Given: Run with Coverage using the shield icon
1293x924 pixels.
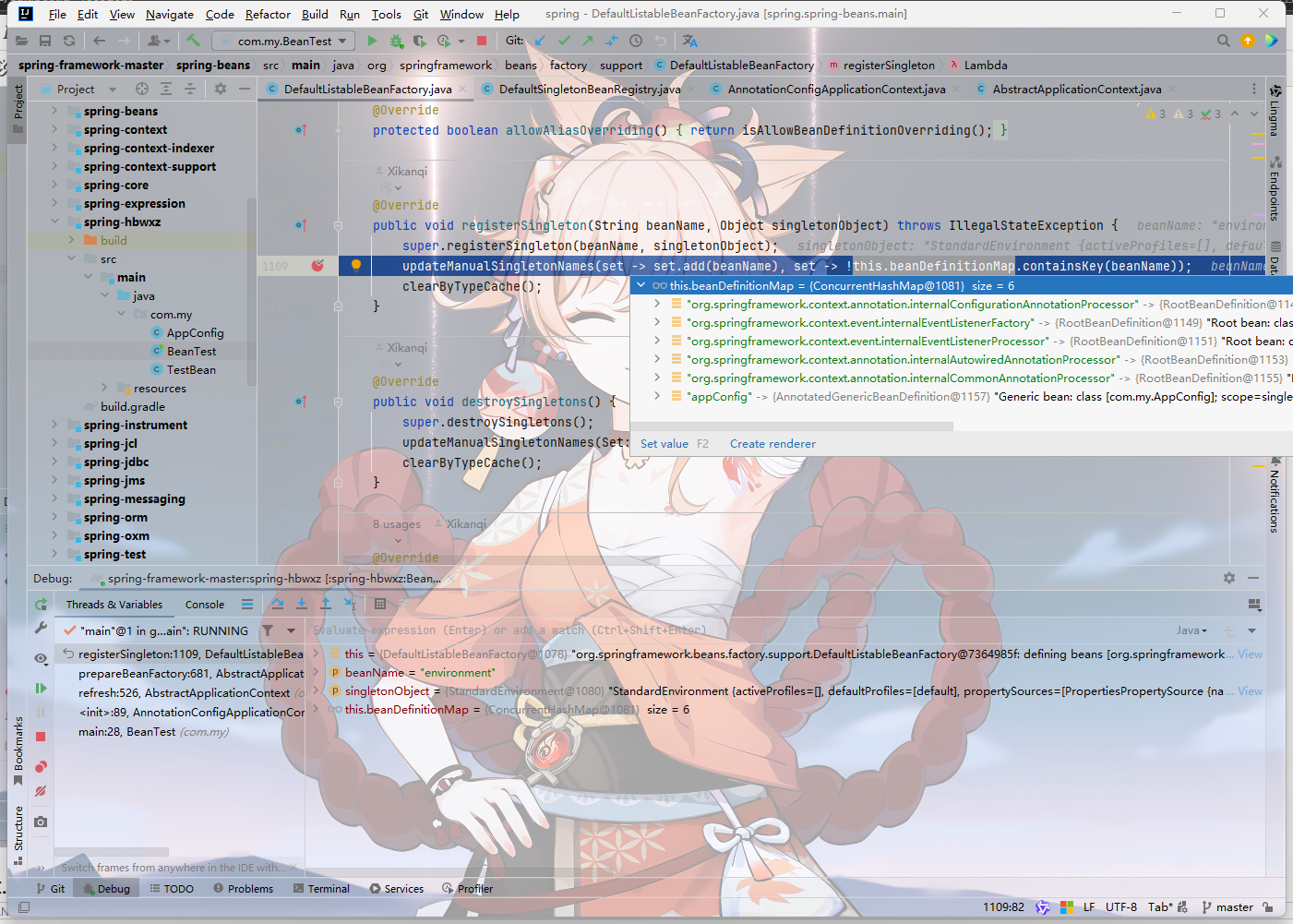Looking at the screenshot, I should coord(419,41).
